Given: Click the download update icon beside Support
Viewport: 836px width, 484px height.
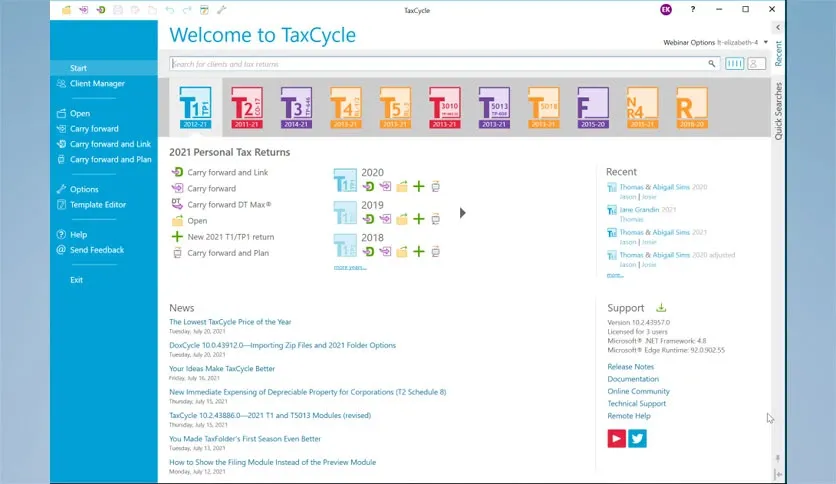Looking at the screenshot, I should [661, 308].
